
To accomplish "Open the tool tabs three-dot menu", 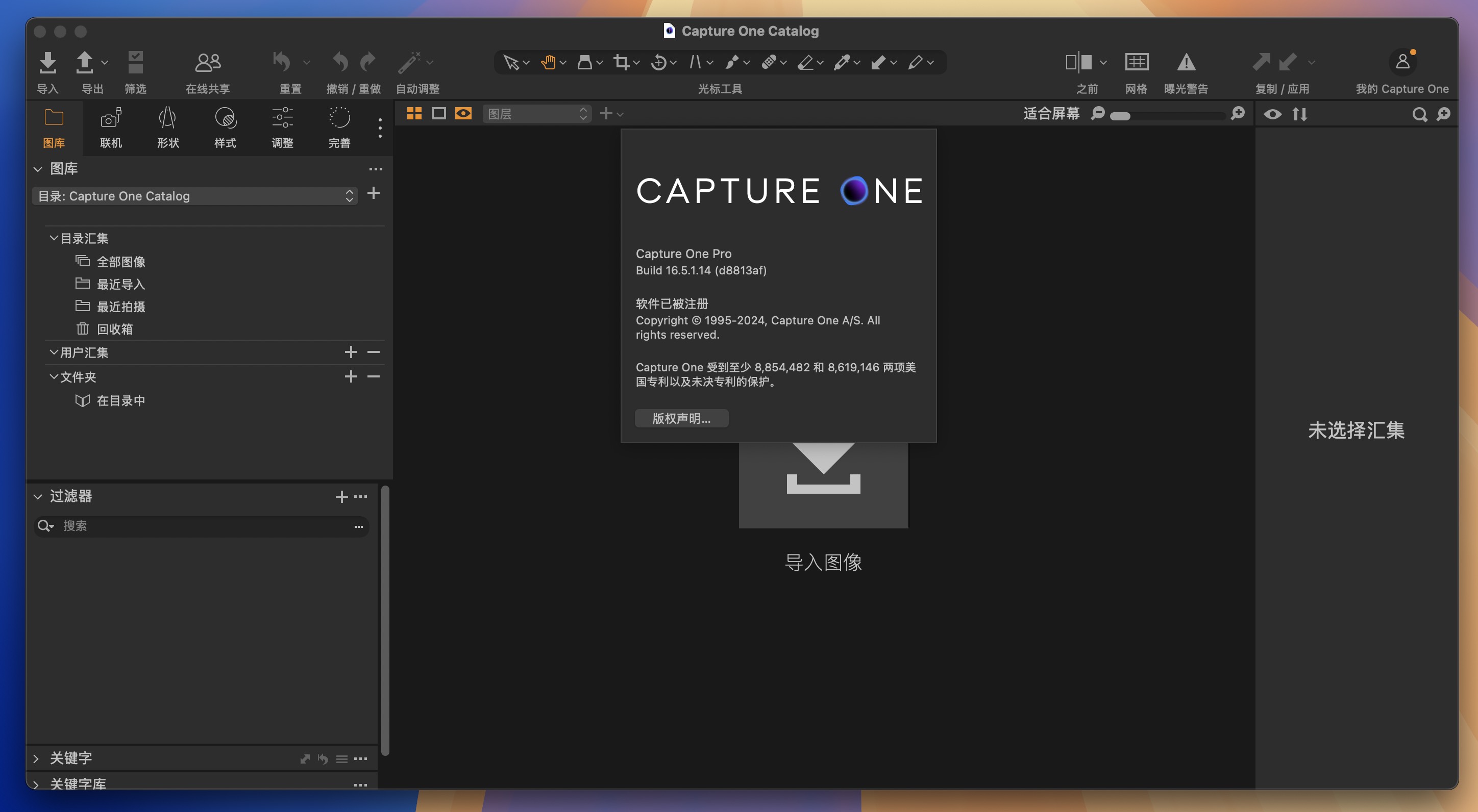I will 380,128.
